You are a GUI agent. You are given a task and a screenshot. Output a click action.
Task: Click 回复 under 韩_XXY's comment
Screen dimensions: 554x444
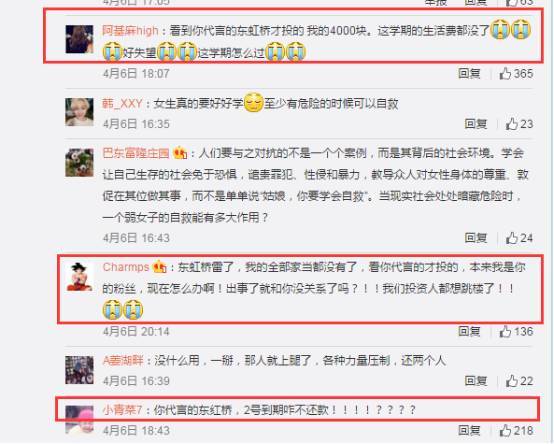(476, 124)
